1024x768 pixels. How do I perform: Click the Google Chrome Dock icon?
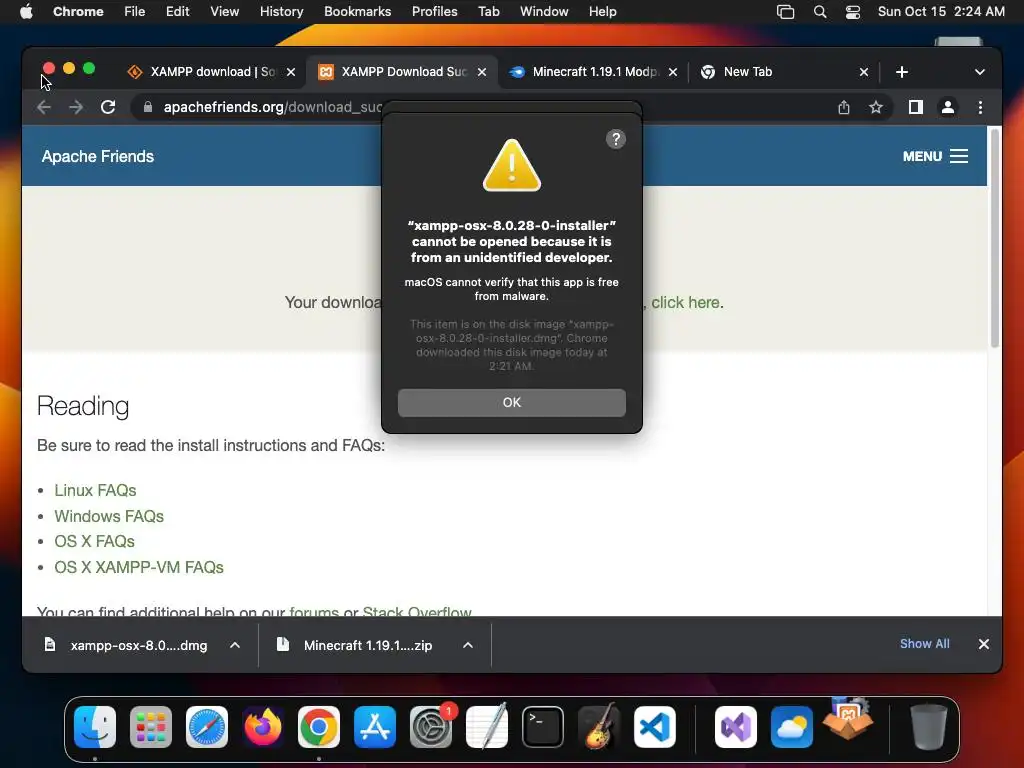click(x=319, y=727)
